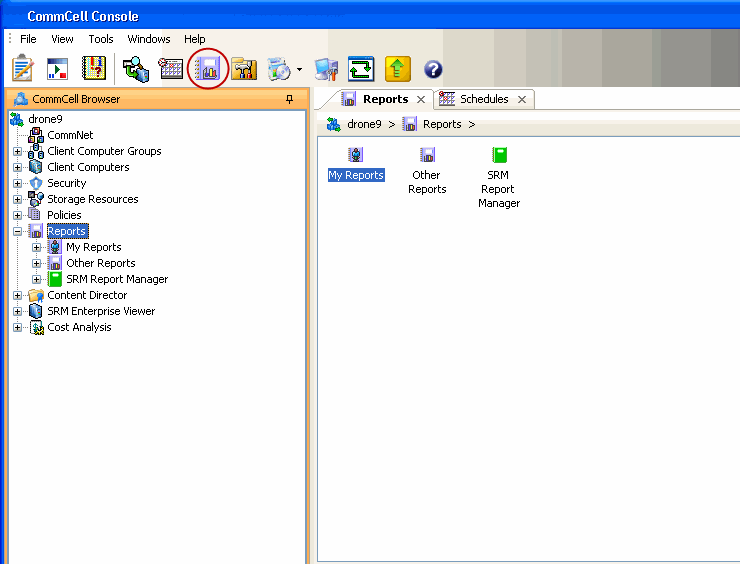Select CommNet in the browser tree

[x=70, y=135]
